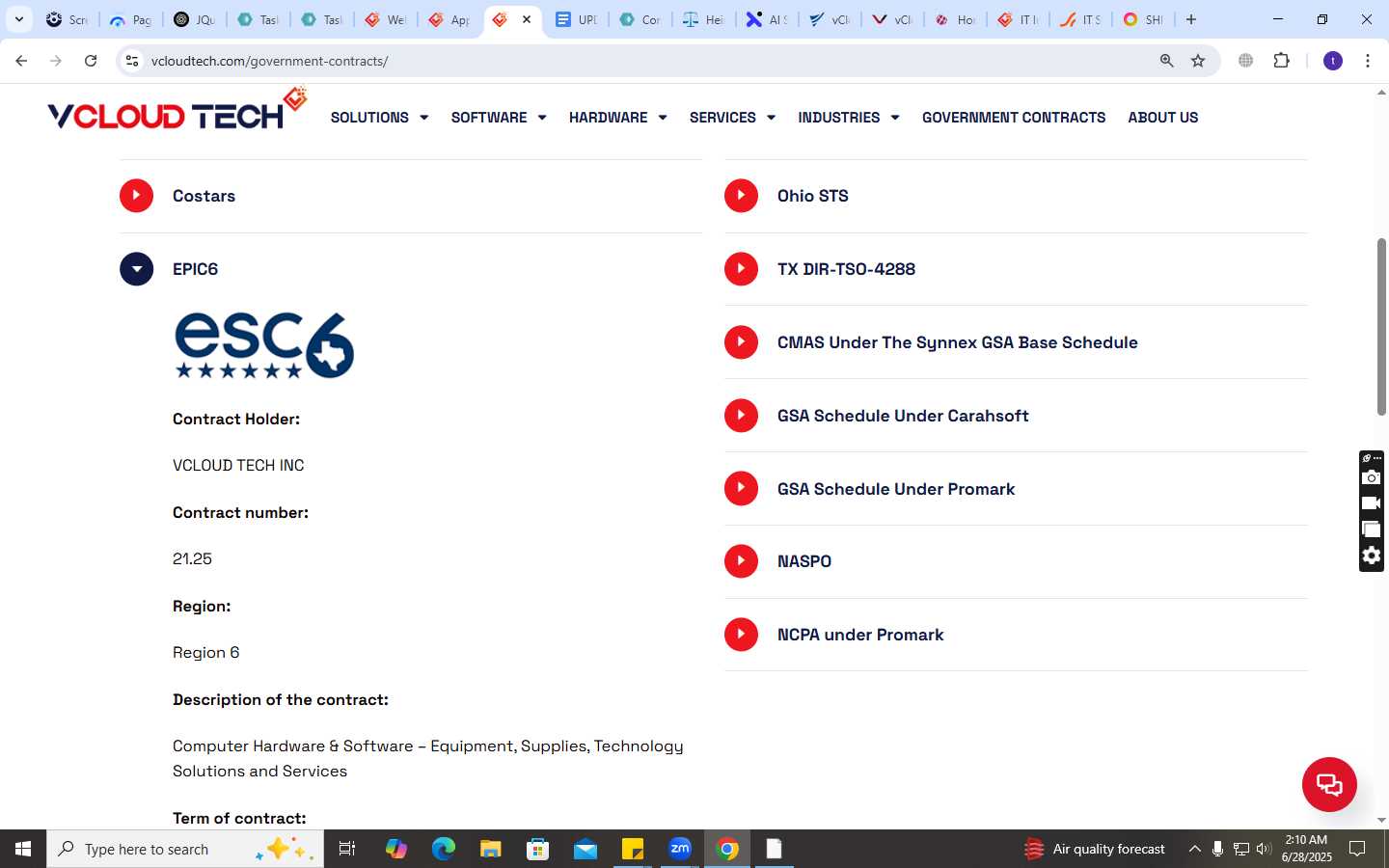Open Sticky Notes from the taskbar
Viewport: 1389px width, 868px height.
(633, 849)
